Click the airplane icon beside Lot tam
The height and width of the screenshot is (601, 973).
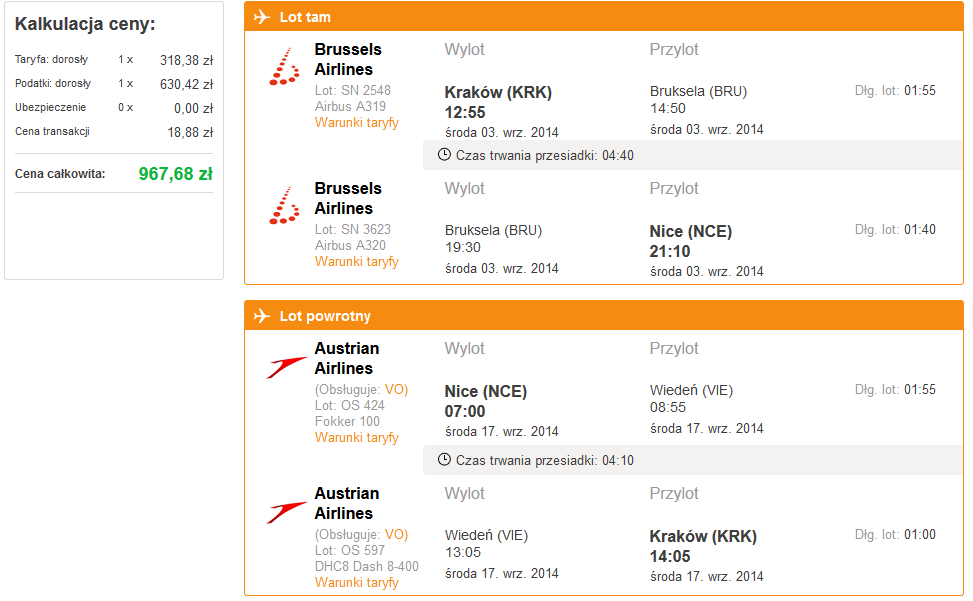[x=262, y=17]
